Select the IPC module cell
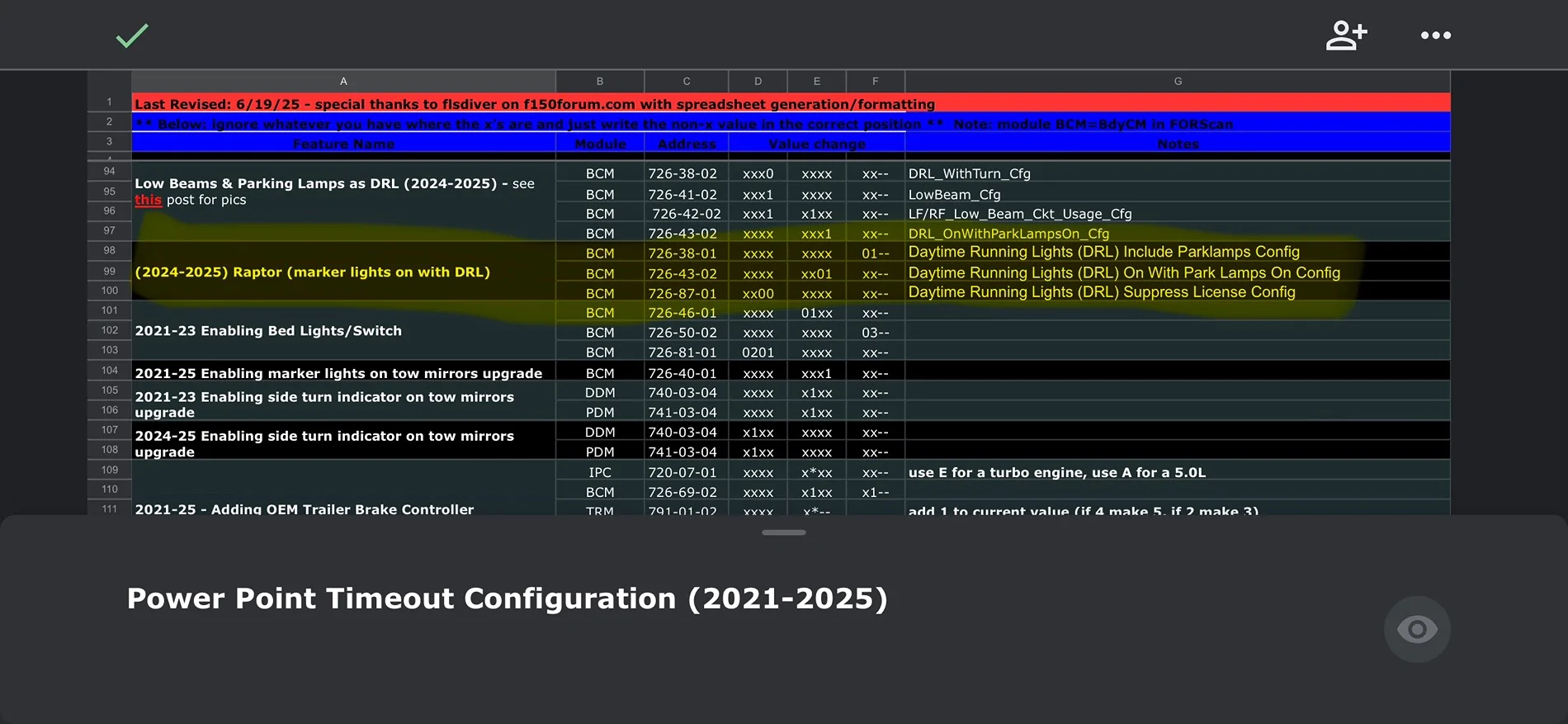This screenshot has width=1568, height=724. [600, 472]
